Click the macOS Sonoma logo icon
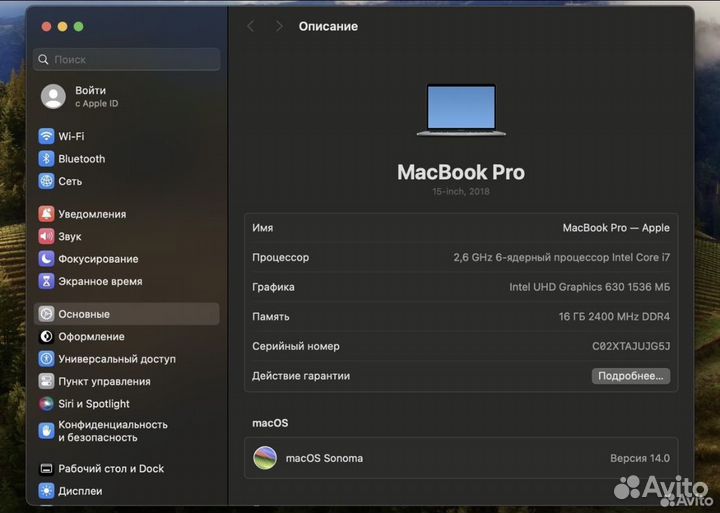720x513 pixels. pyautogui.click(x=265, y=458)
